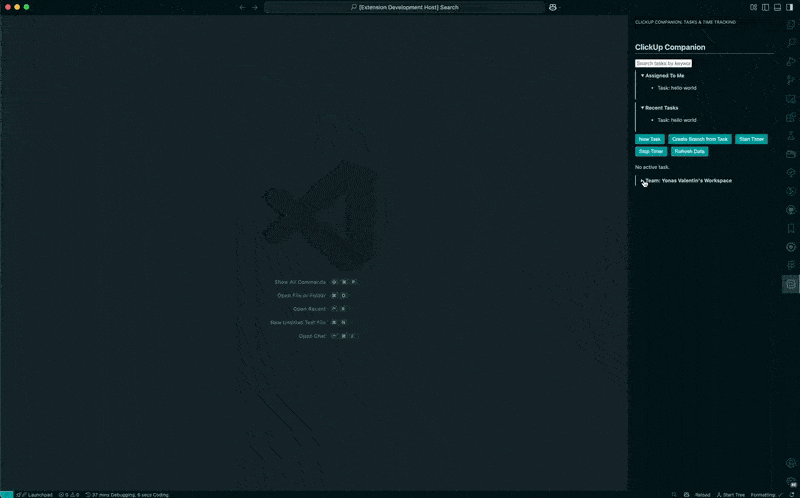Image resolution: width=800 pixels, height=498 pixels.
Task: Click the New Task button
Action: click(x=649, y=139)
